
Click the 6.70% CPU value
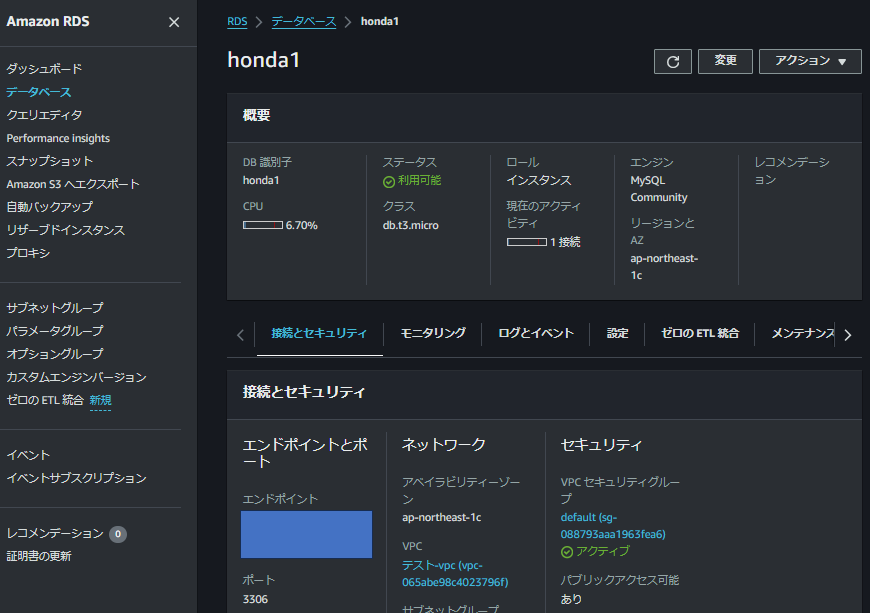coord(301,225)
